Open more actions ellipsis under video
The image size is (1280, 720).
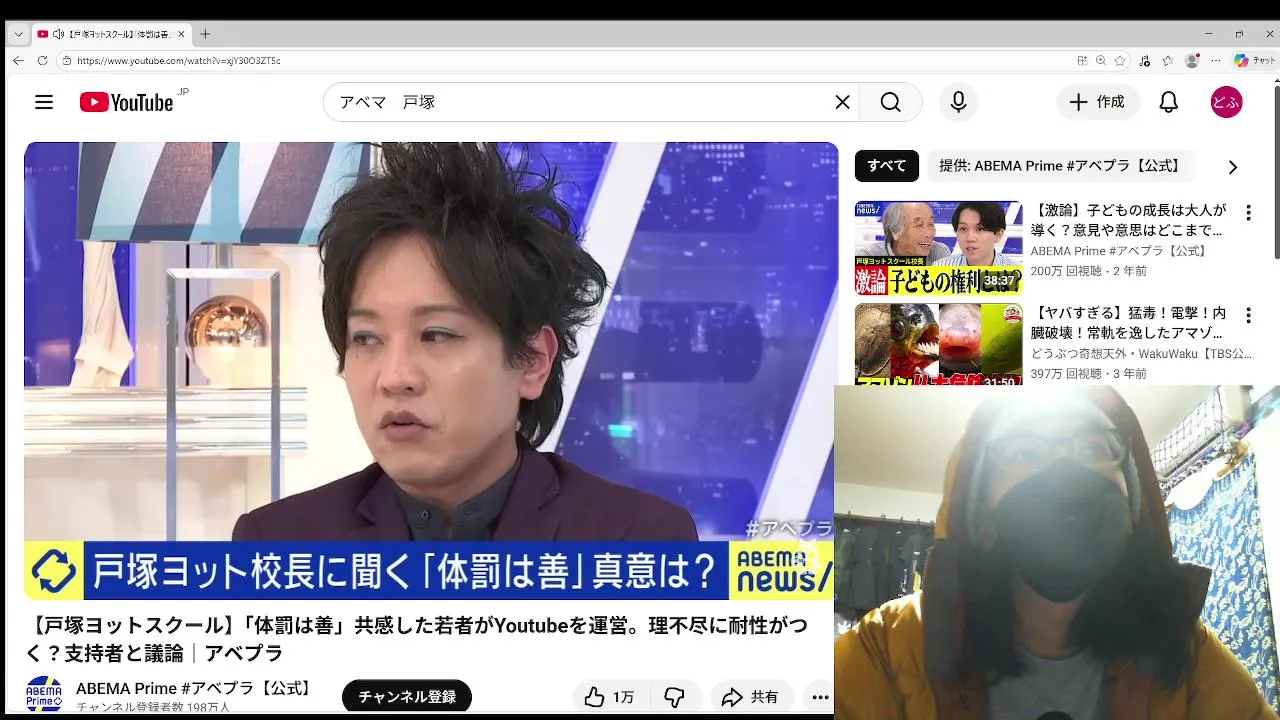click(x=820, y=697)
